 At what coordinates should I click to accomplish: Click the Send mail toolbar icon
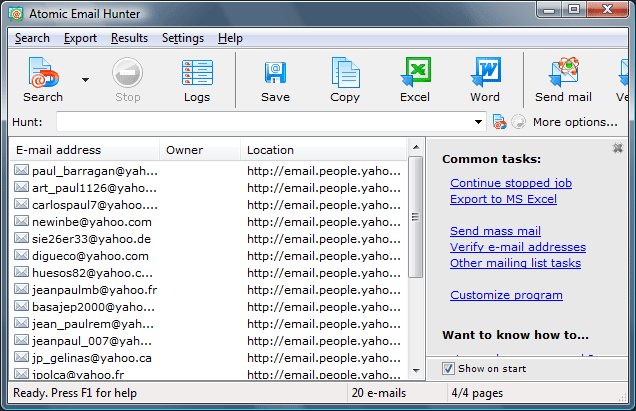pos(563,80)
